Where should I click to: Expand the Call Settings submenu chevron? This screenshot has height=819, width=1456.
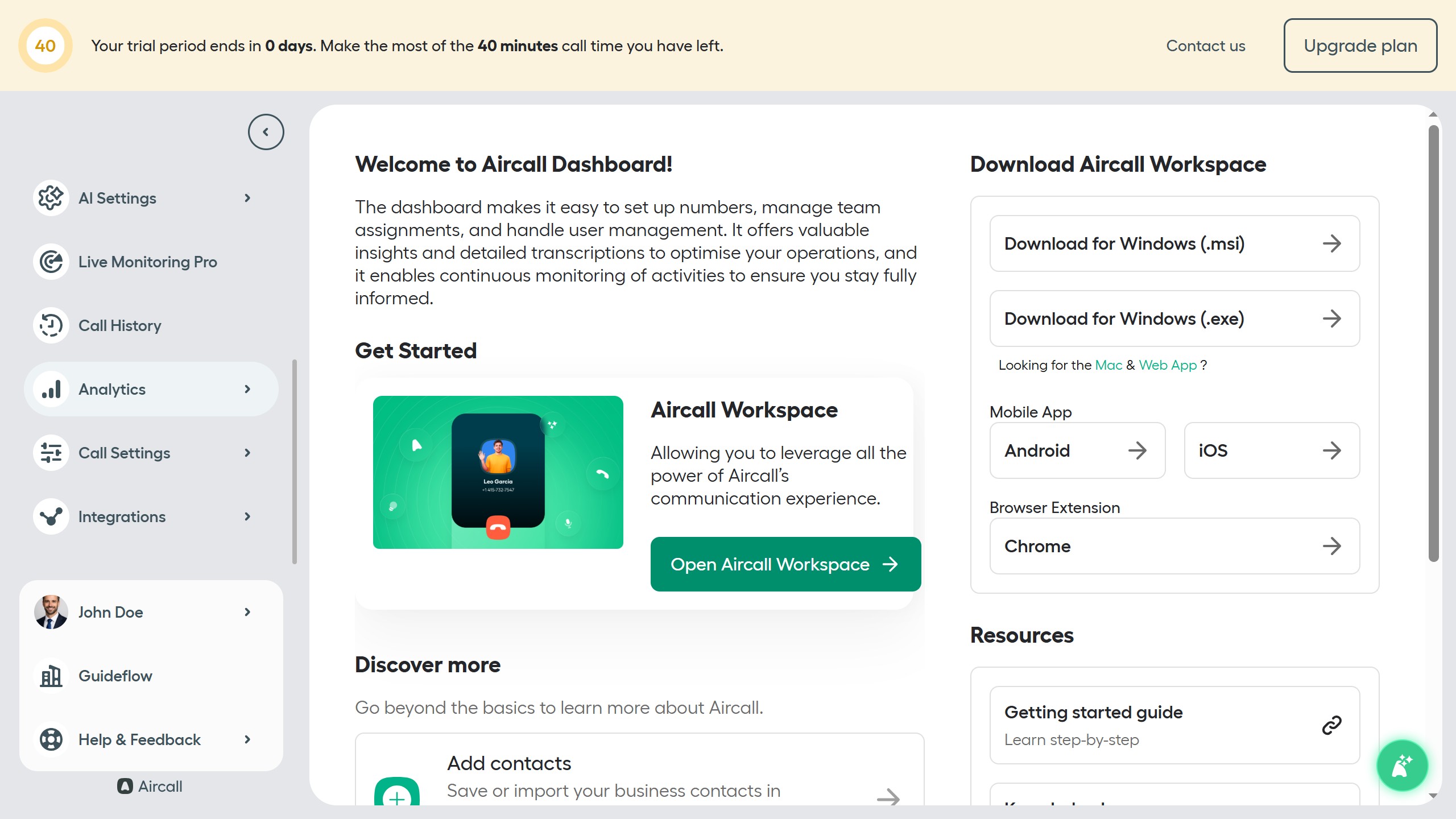tap(247, 453)
